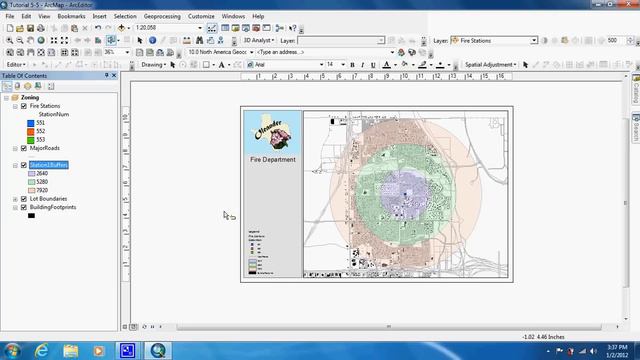This screenshot has height=360, width=640.
Task: Select the New Text tool on Drawing toolbar
Action: (221, 65)
